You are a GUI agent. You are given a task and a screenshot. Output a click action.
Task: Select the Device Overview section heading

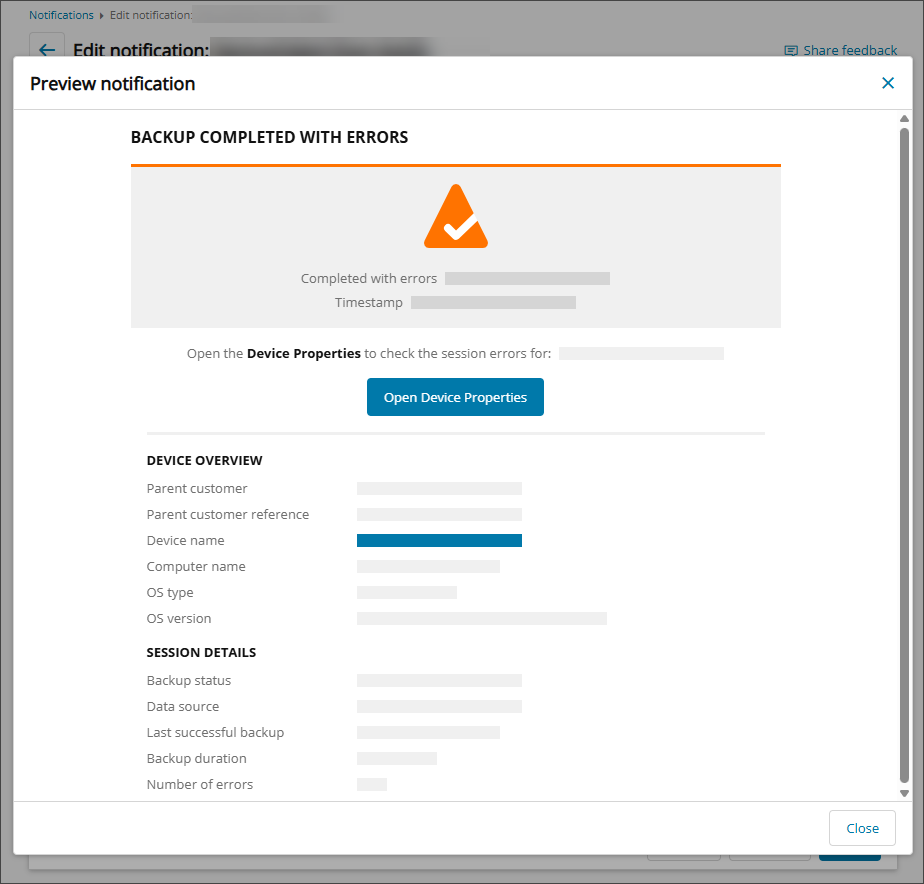click(x=204, y=461)
